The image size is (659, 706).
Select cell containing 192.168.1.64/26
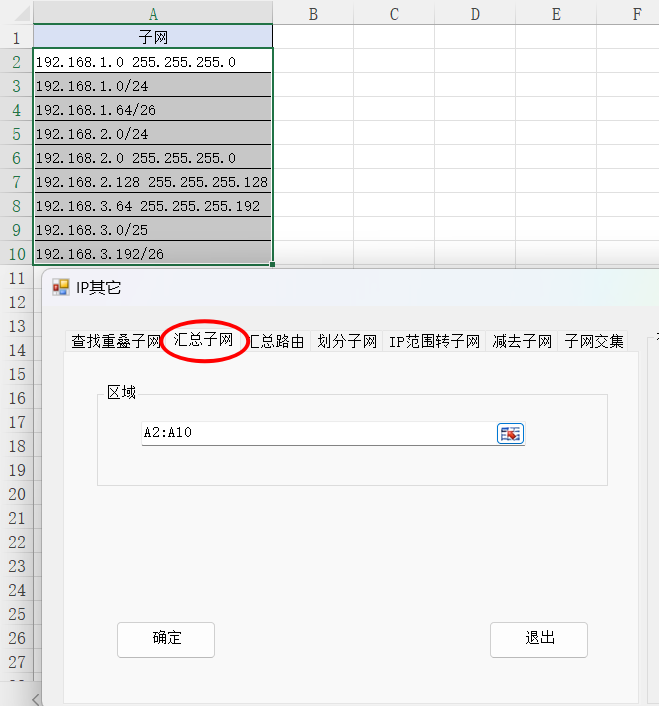(153, 109)
